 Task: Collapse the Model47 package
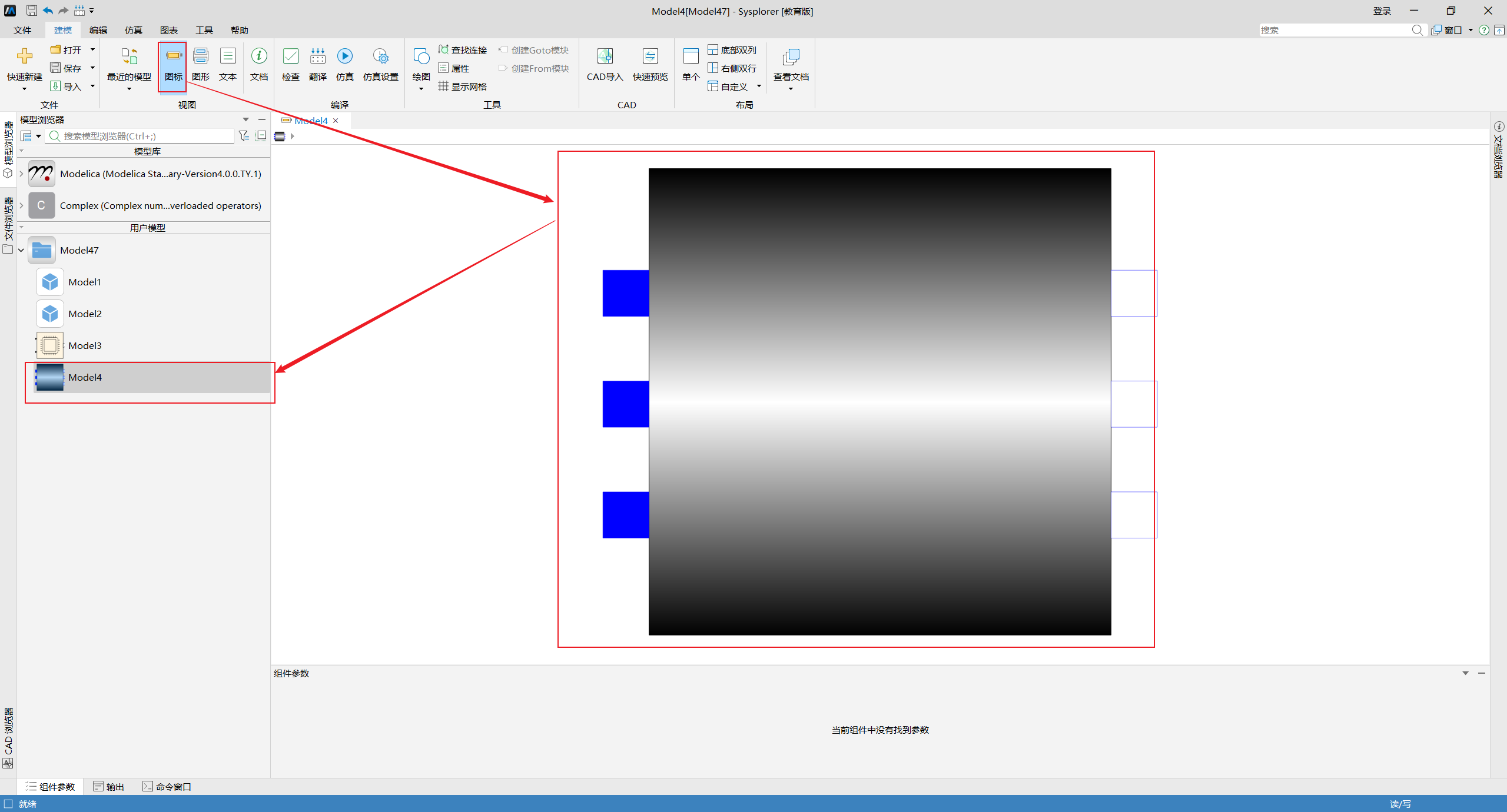tap(21, 250)
